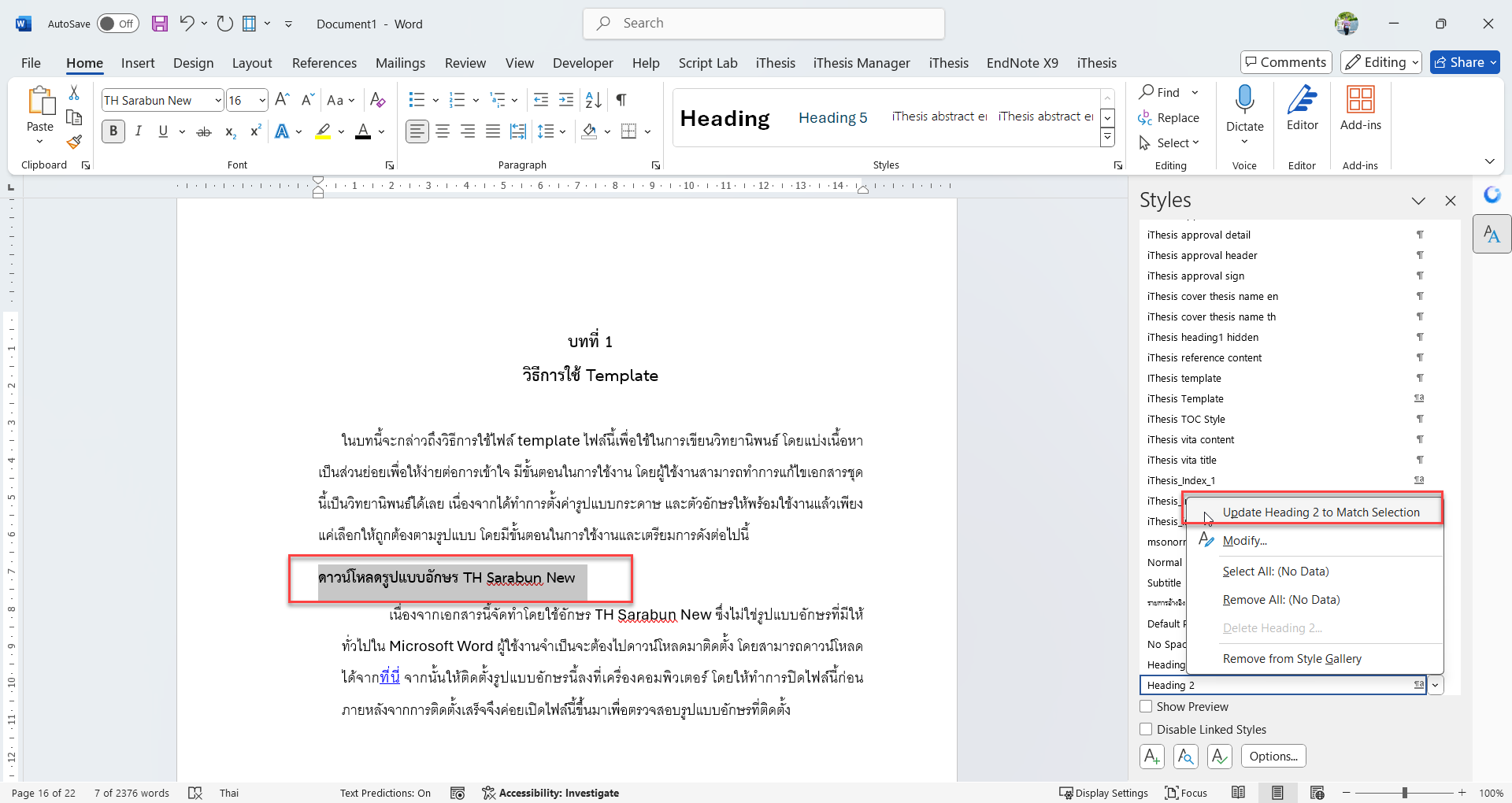Increase font size with grow icon
Screen dimensions: 1512x803
pos(282,100)
